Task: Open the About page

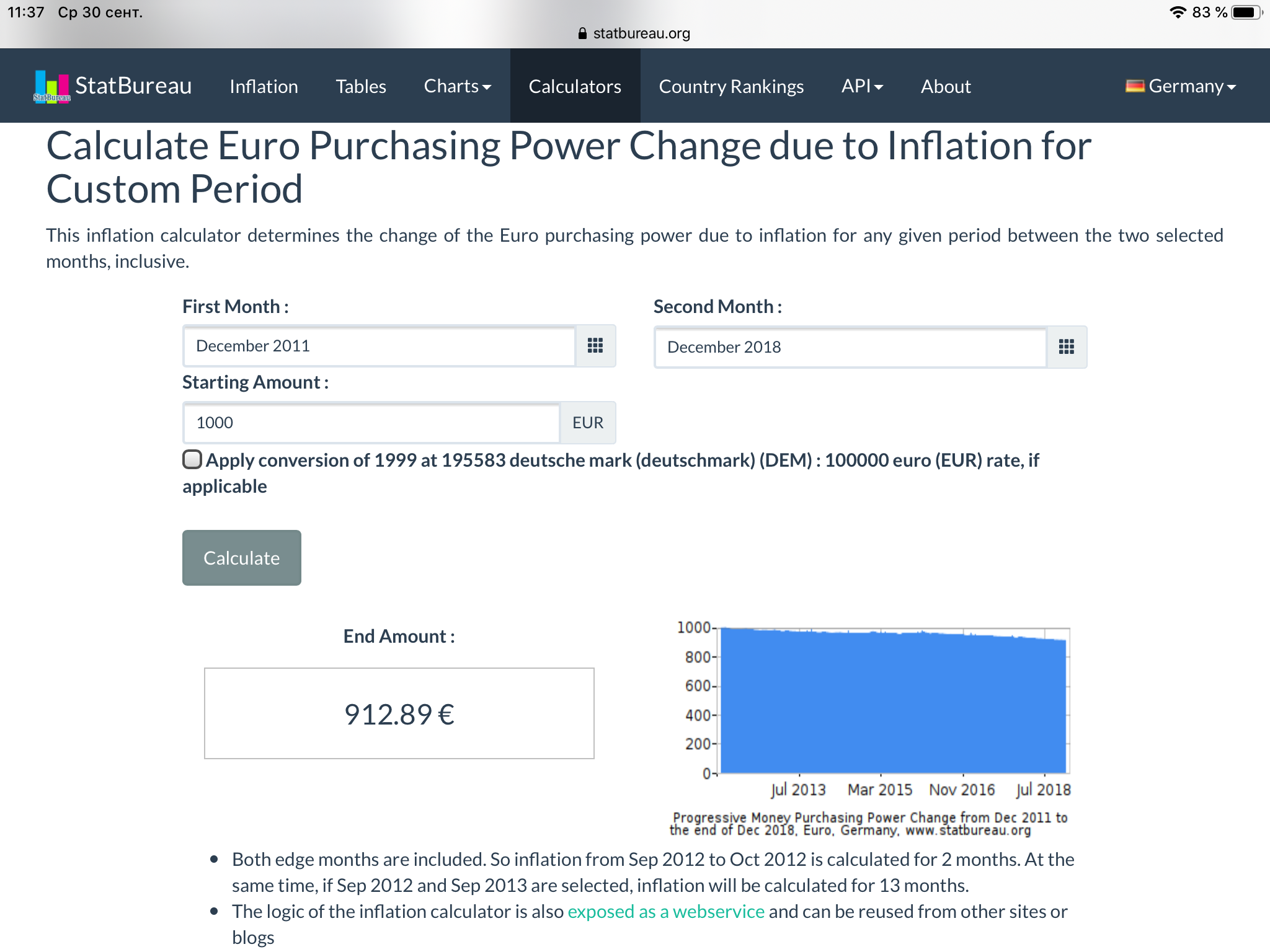Action: (946, 86)
